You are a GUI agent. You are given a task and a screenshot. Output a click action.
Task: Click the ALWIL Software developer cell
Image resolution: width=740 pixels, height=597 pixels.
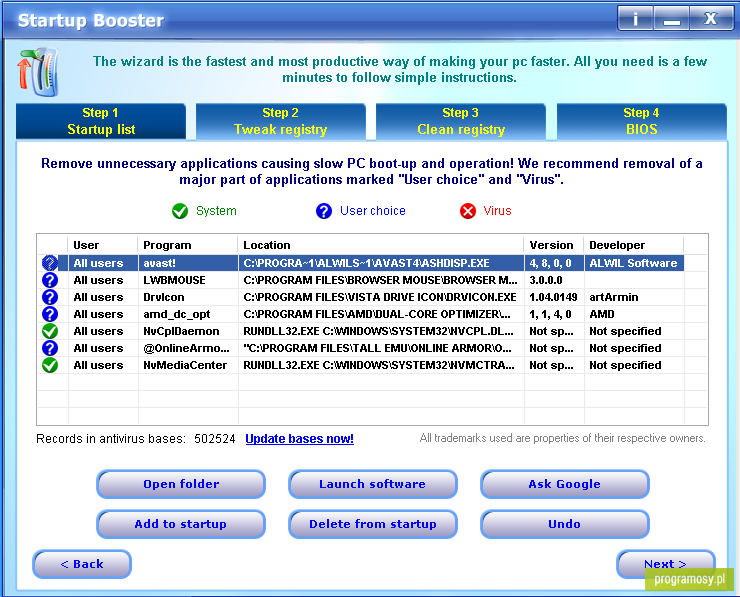pyautogui.click(x=633, y=263)
